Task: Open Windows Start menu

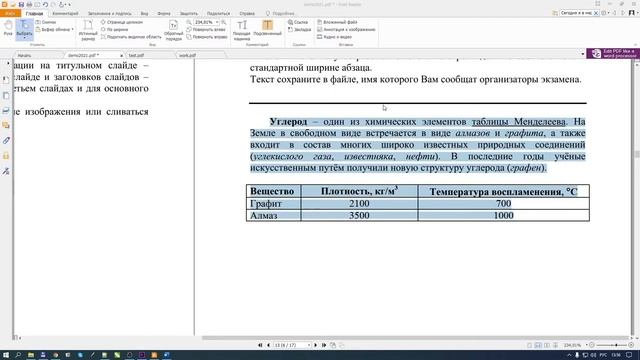Action: point(6,355)
